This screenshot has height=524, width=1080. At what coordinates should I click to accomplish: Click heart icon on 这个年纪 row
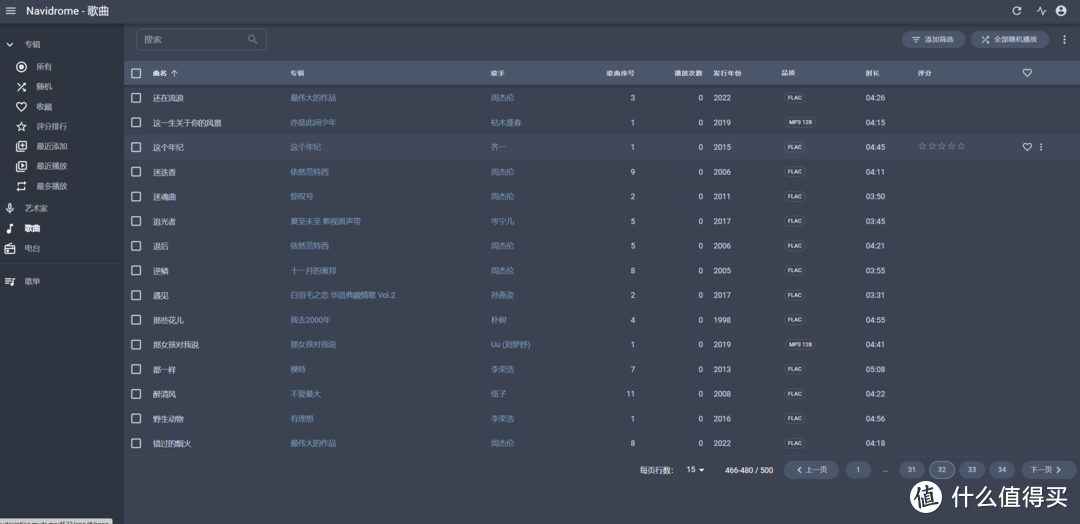(x=1027, y=147)
